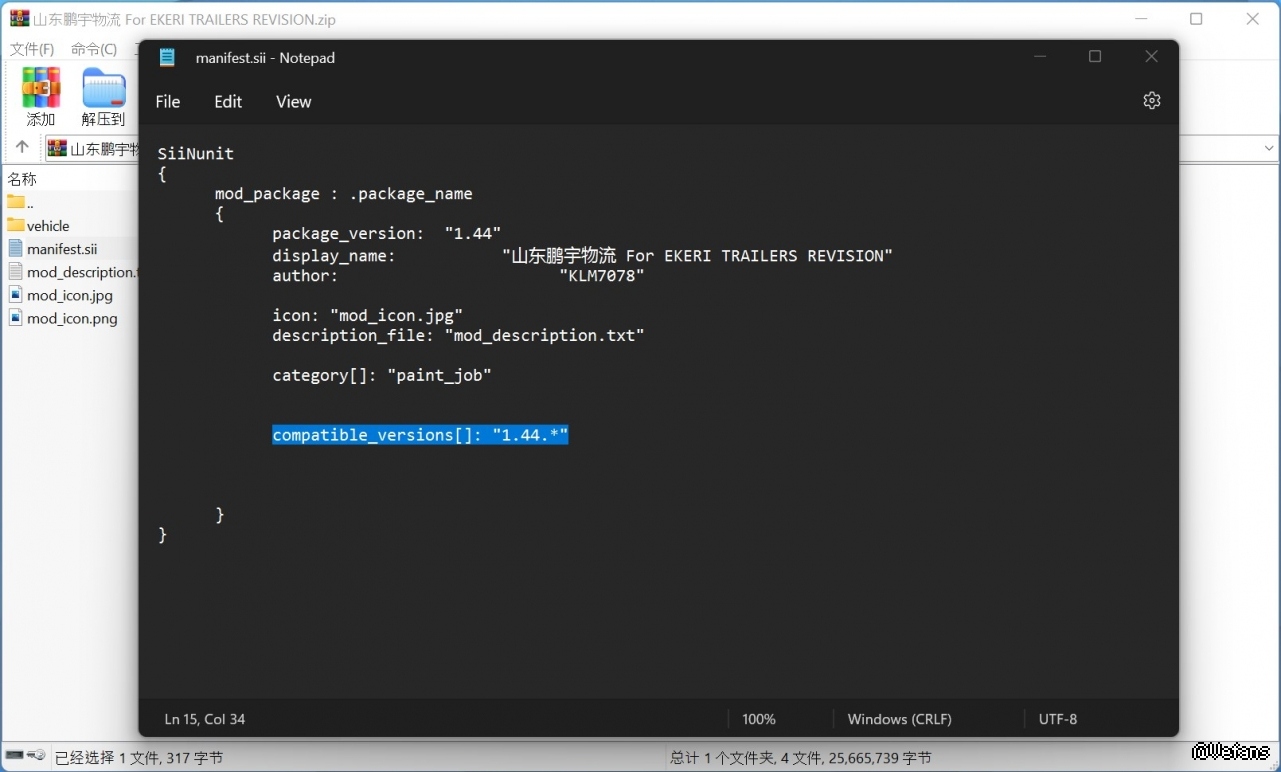
Task: Select the mod_icon.jpg file
Action: [70, 295]
